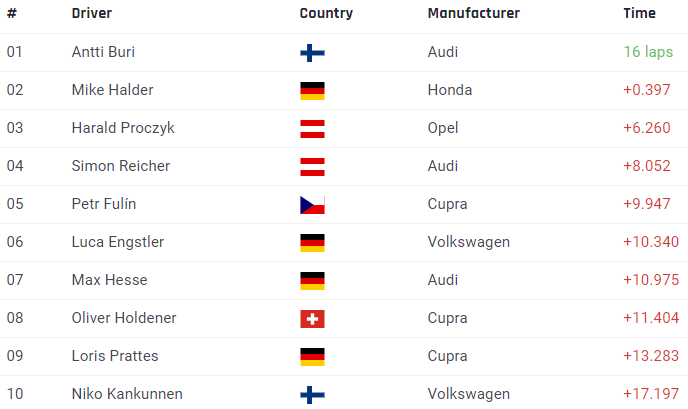Click the Austrian flag next to Harald Proczyk

312,129
